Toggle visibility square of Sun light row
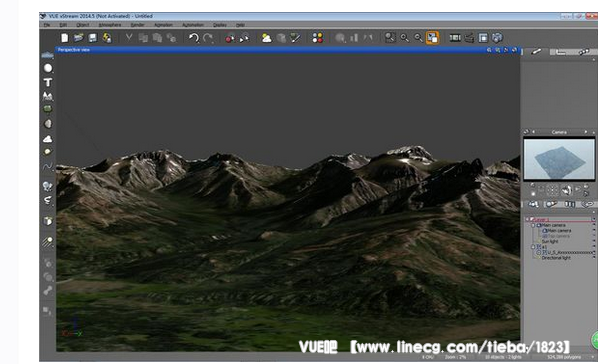 [x=594, y=242]
